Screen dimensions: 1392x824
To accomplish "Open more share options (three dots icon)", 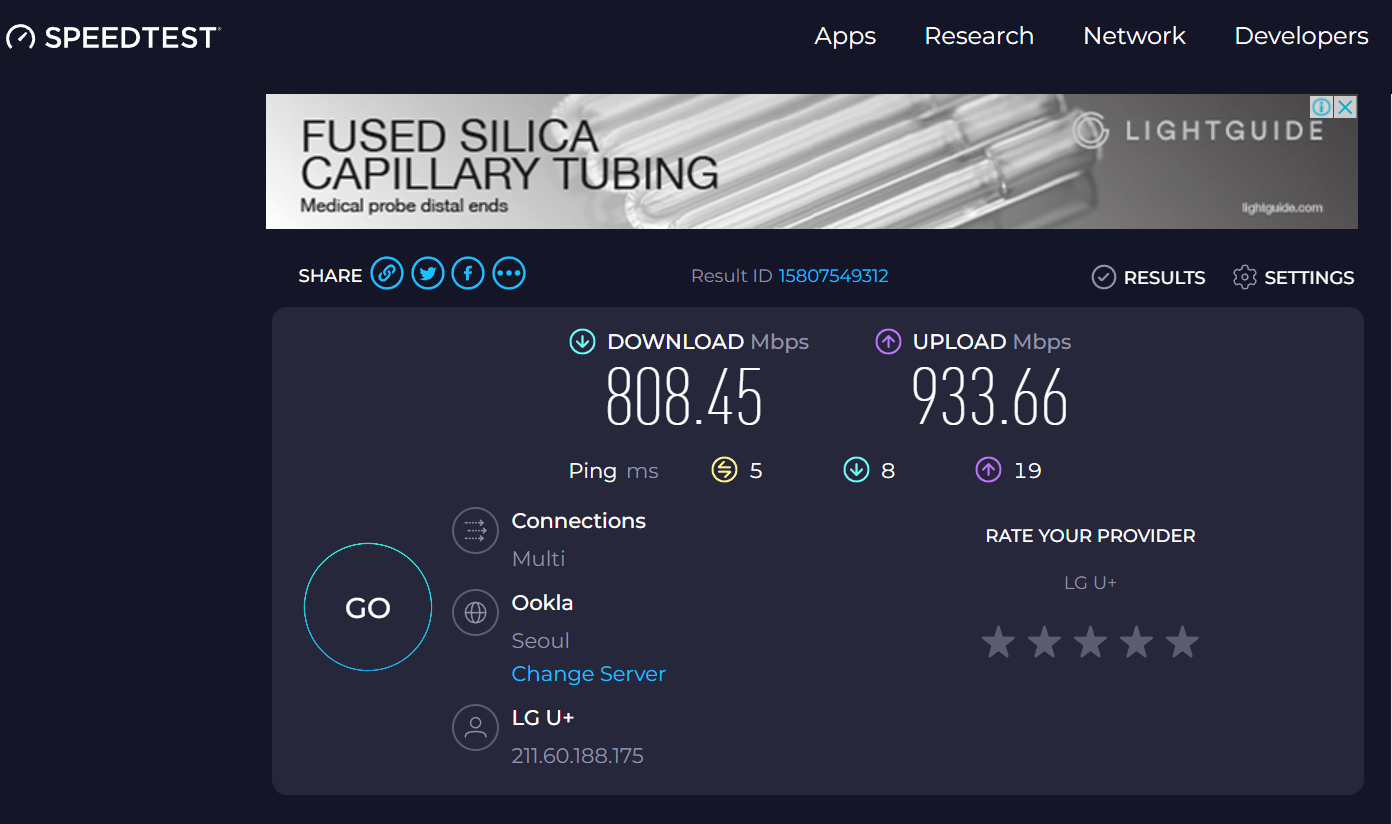I will pyautogui.click(x=509, y=273).
